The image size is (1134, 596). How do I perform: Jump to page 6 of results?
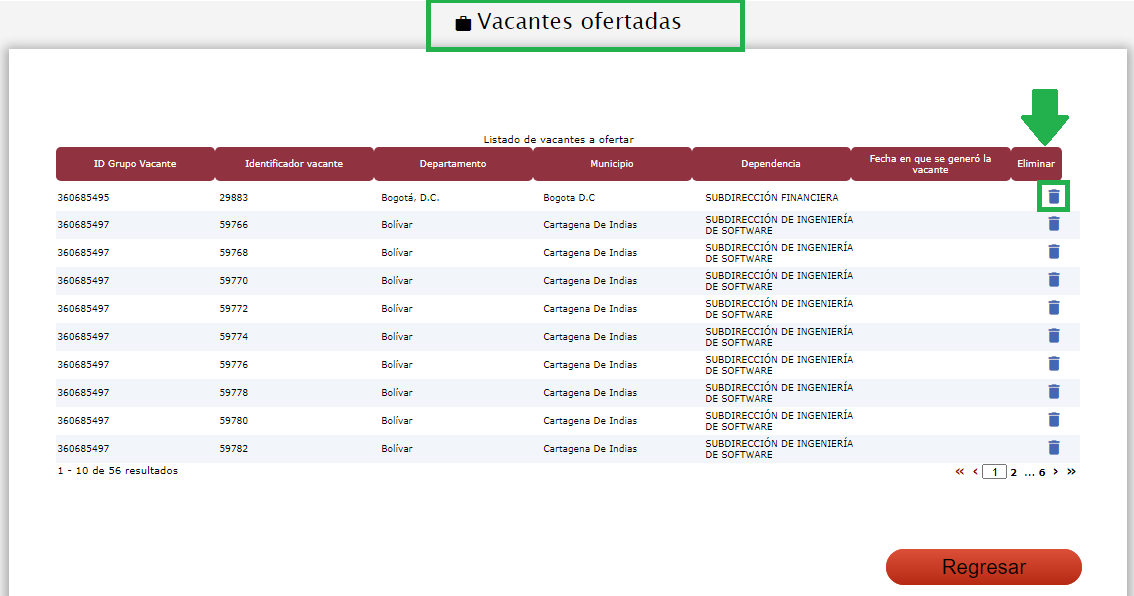1041,472
